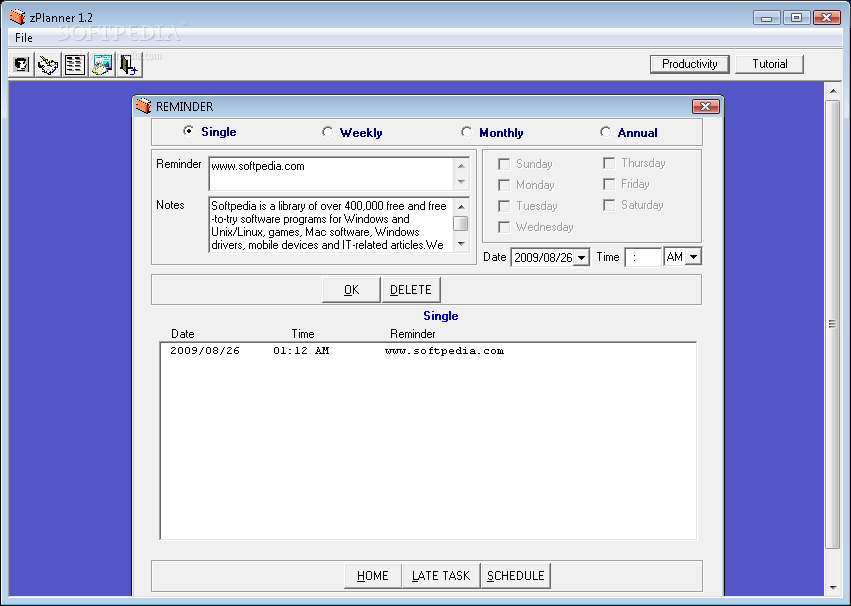
Task: Click the OK button
Action: (x=351, y=290)
